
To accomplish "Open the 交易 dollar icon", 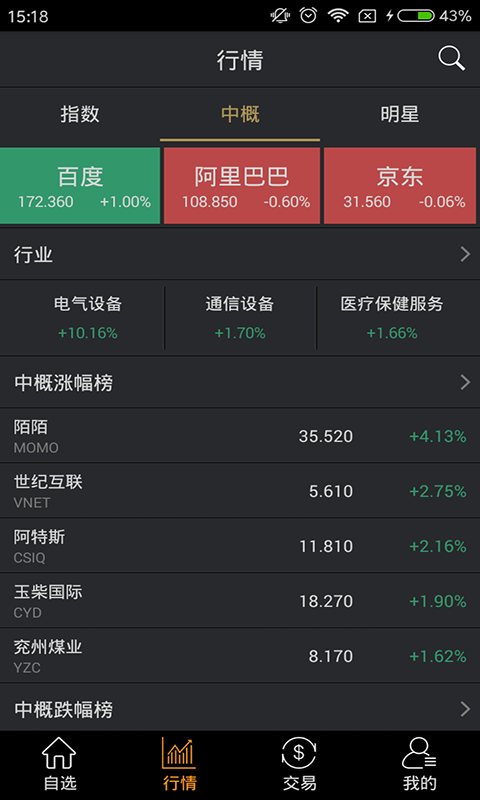I will pyautogui.click(x=299, y=754).
